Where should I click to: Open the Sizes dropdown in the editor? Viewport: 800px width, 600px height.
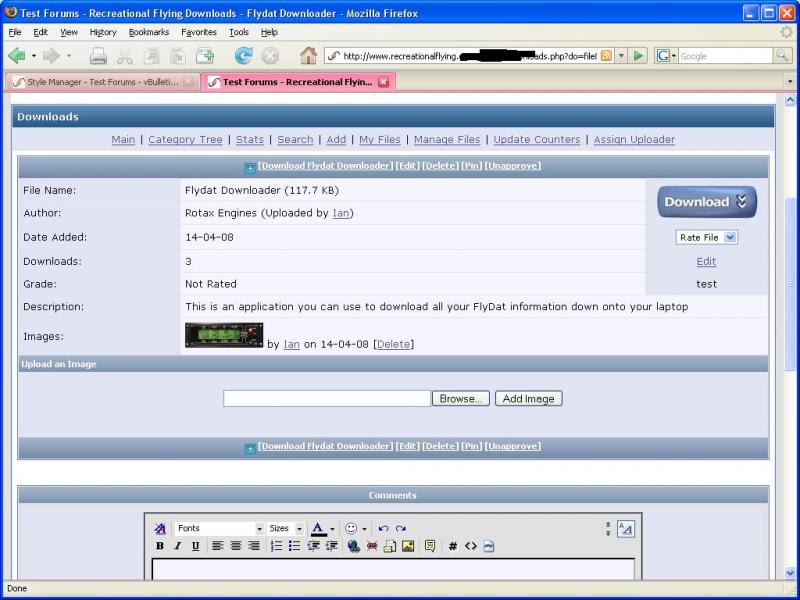(x=286, y=529)
